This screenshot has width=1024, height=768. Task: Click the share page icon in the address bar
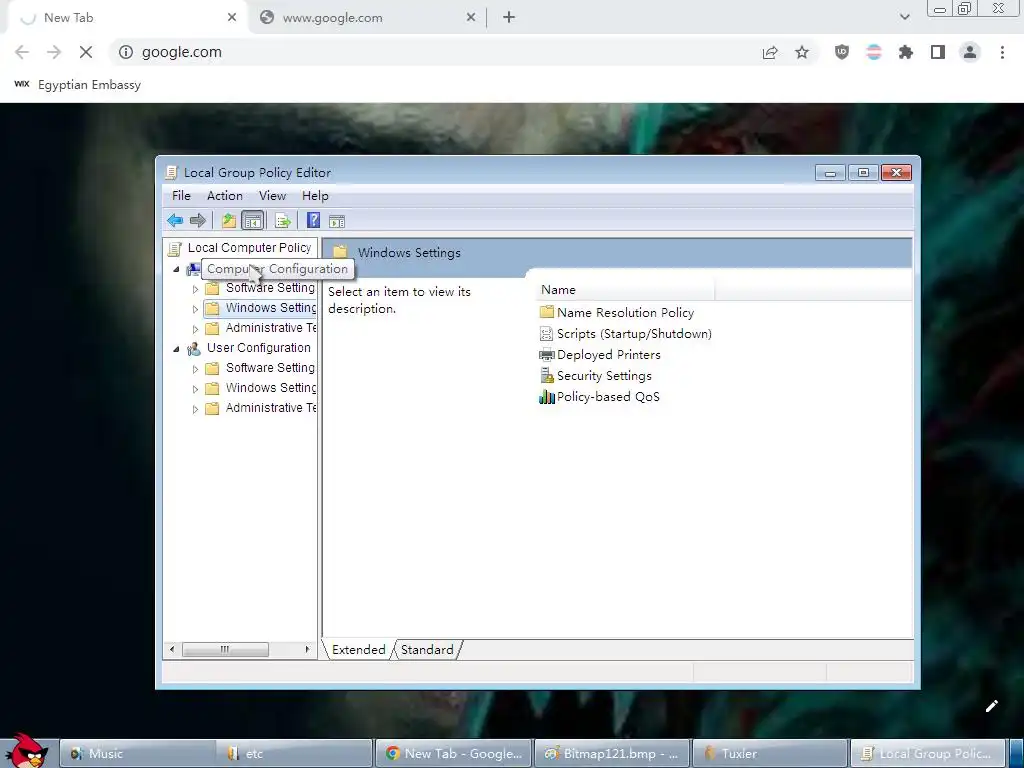pos(770,52)
